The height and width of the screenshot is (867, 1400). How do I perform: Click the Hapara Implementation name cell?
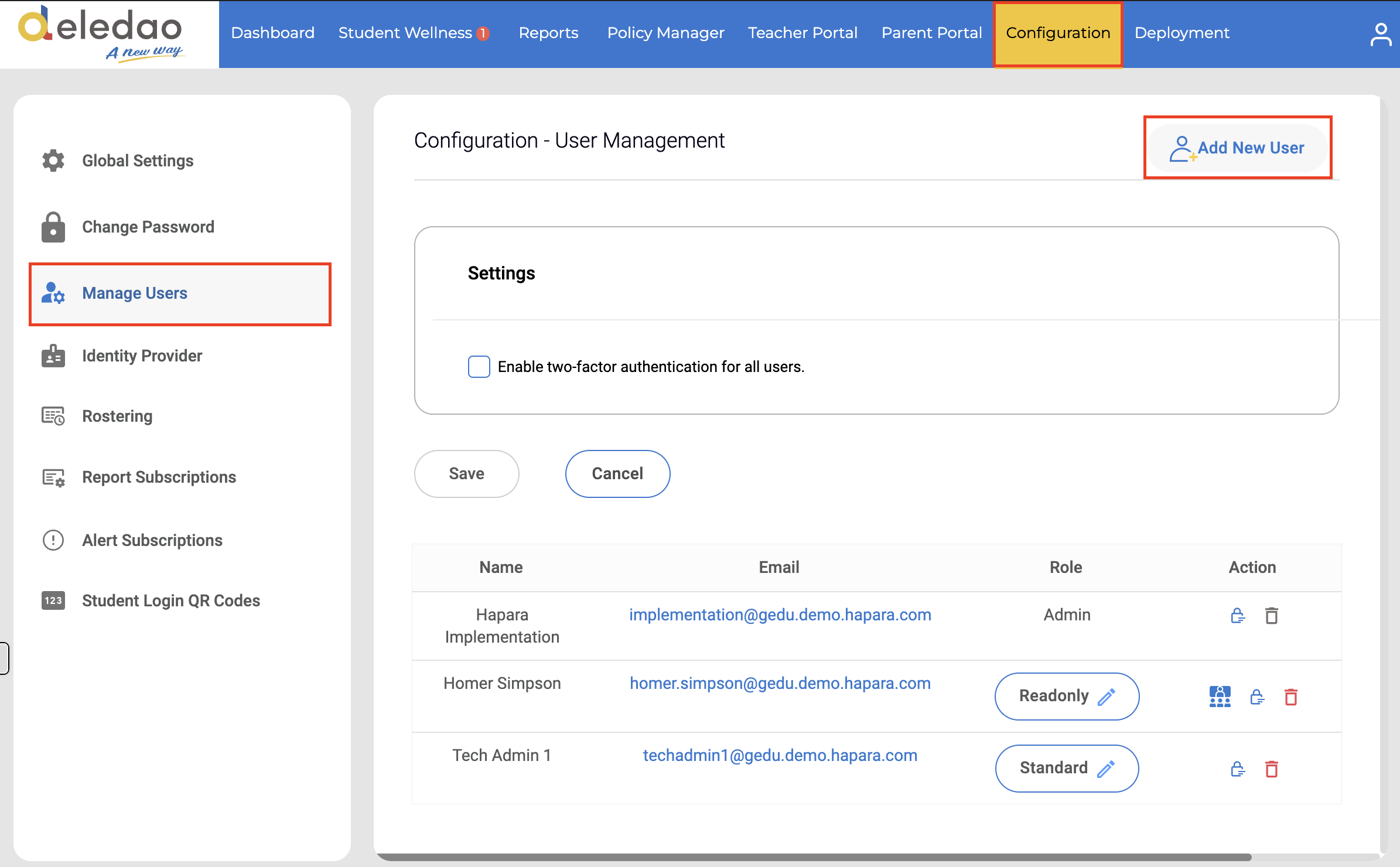(x=502, y=626)
